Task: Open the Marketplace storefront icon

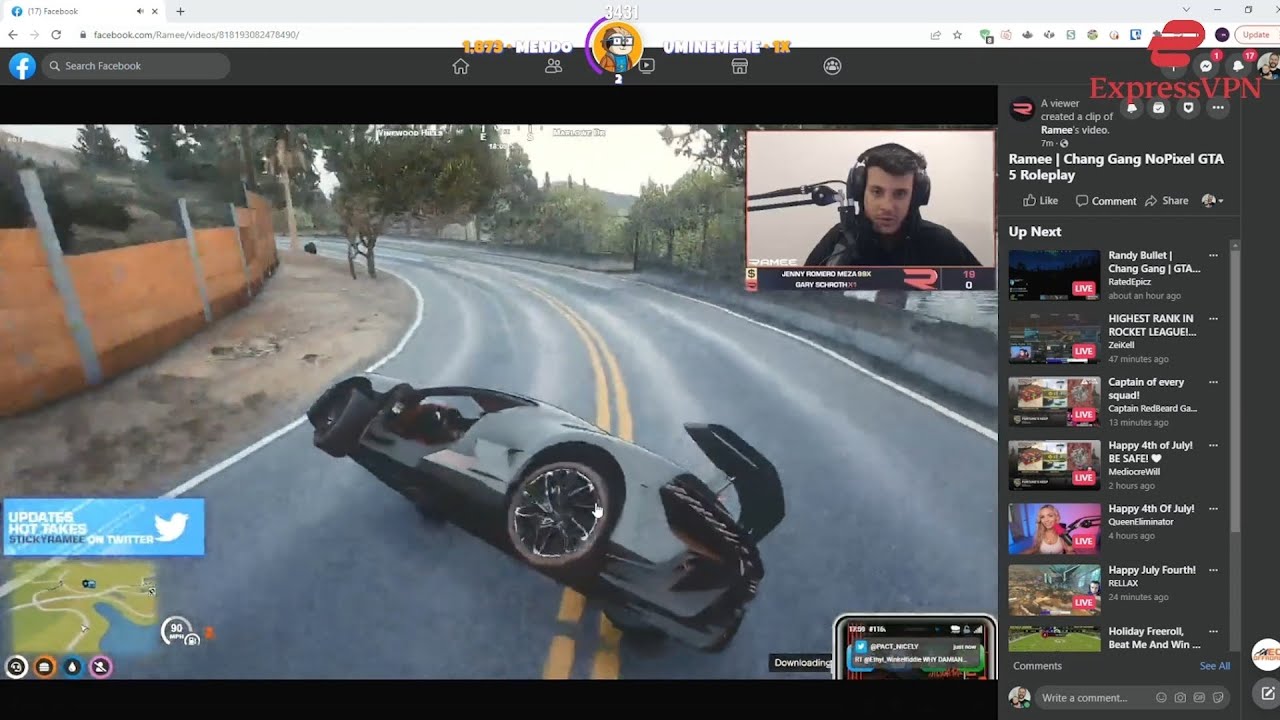Action: pyautogui.click(x=740, y=66)
